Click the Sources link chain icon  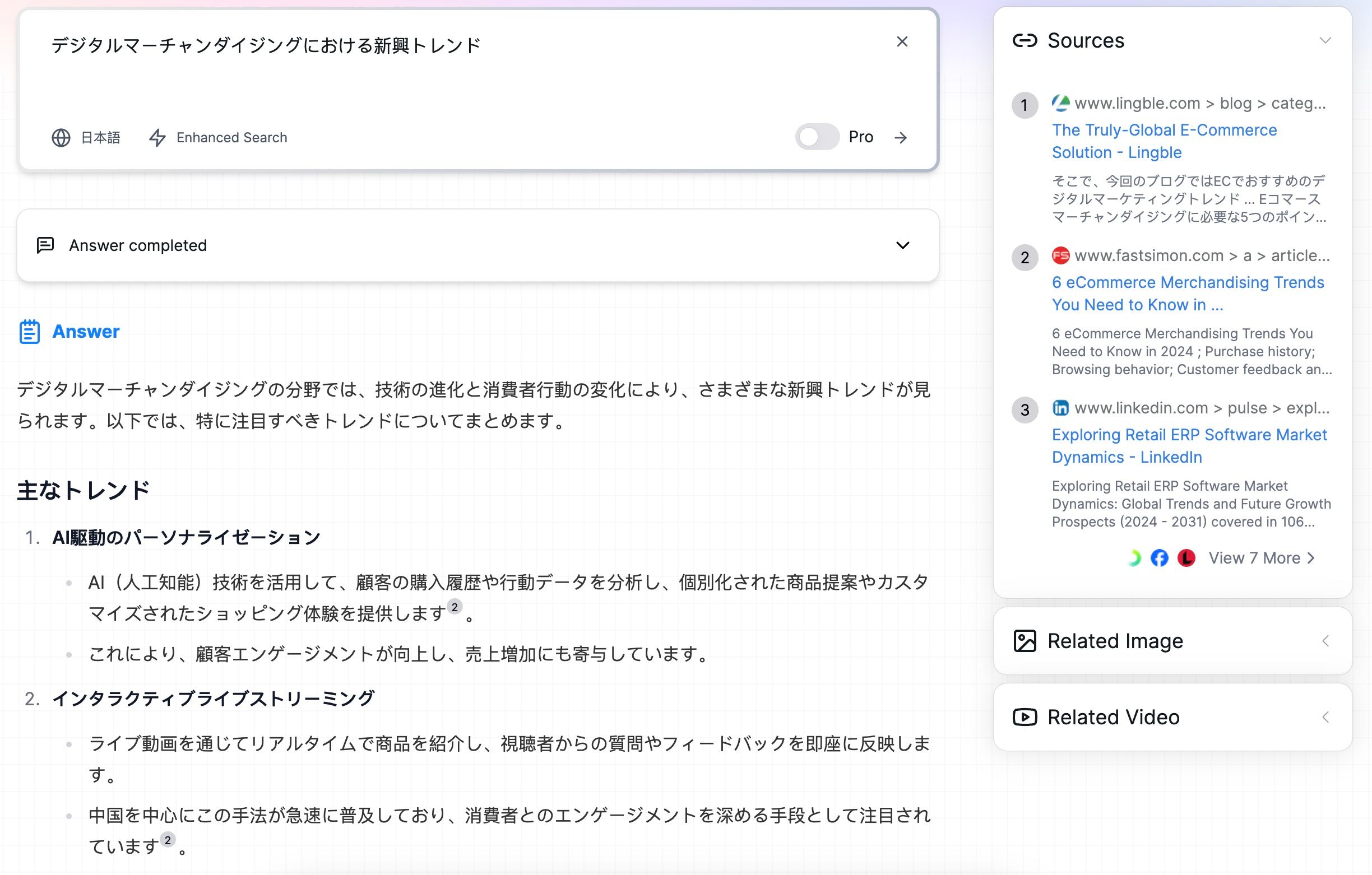tap(1025, 40)
